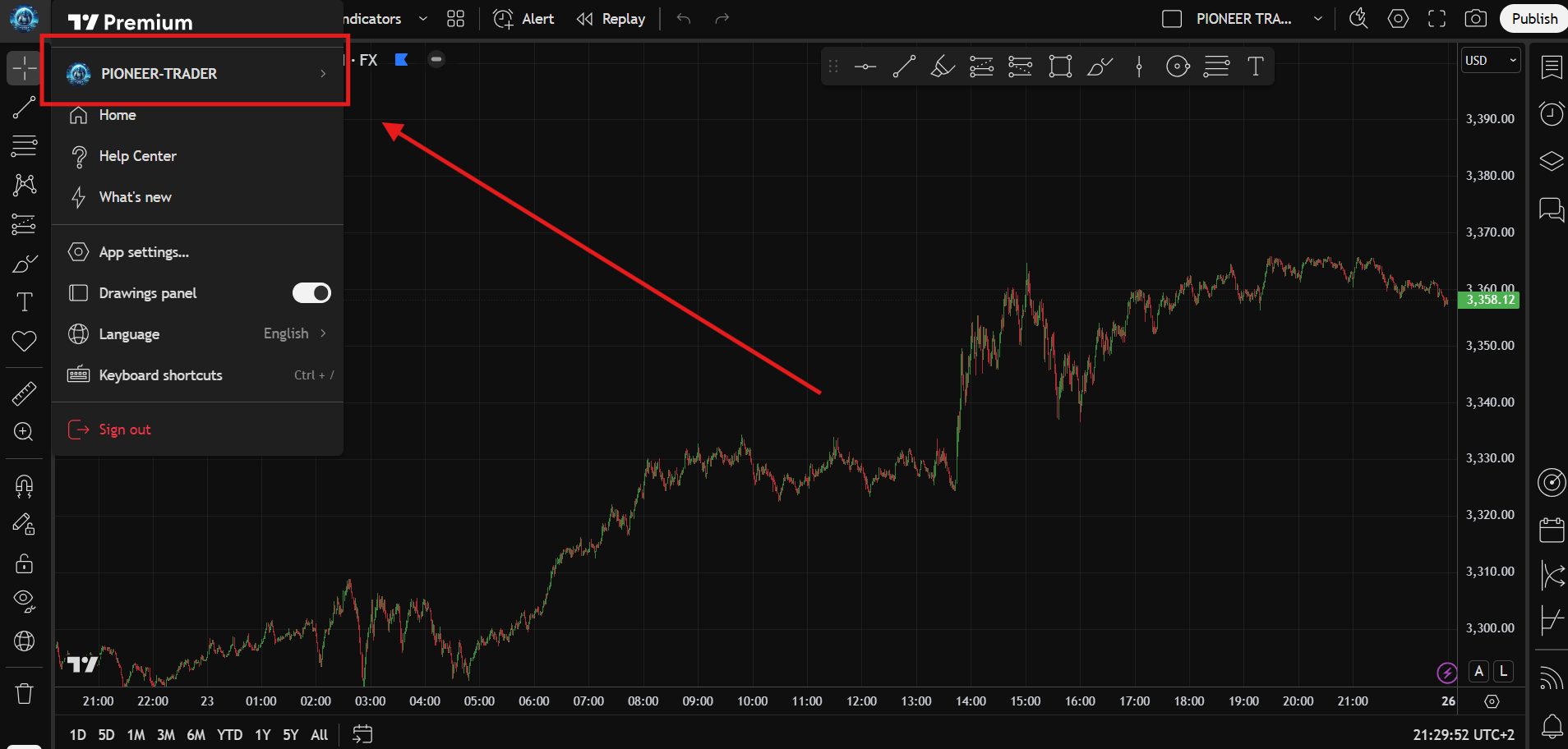Click the redo arrow
The height and width of the screenshot is (749, 1568).
pyautogui.click(x=722, y=19)
